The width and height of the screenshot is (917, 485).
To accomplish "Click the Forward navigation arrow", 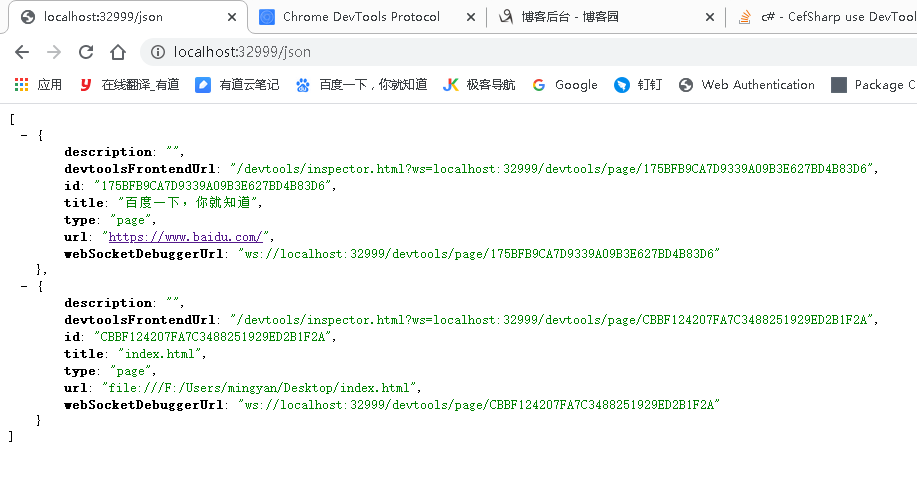I will click(54, 52).
